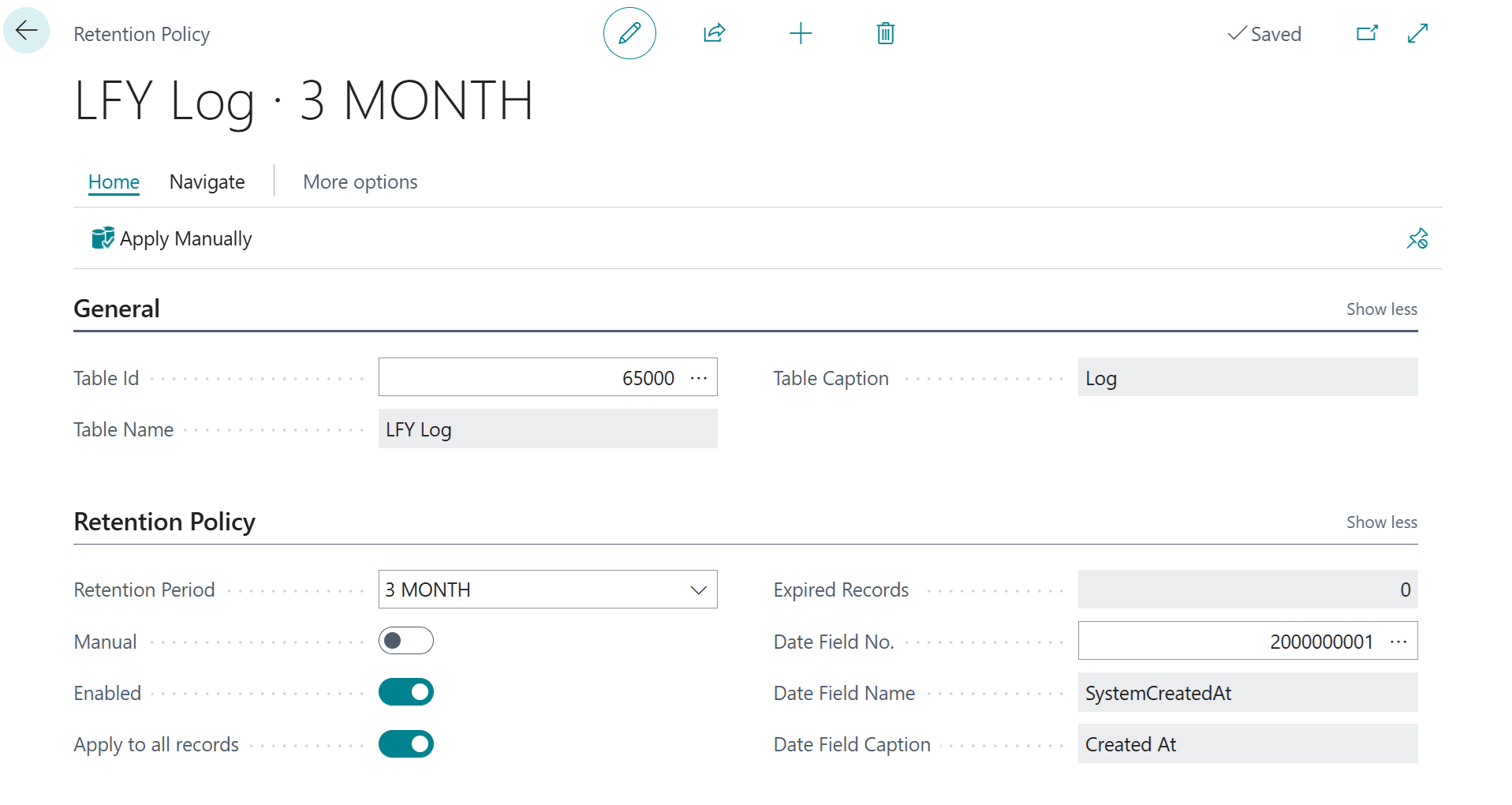This screenshot has width=1512, height=805.
Task: Switch to the Navigate tab
Action: point(207,182)
